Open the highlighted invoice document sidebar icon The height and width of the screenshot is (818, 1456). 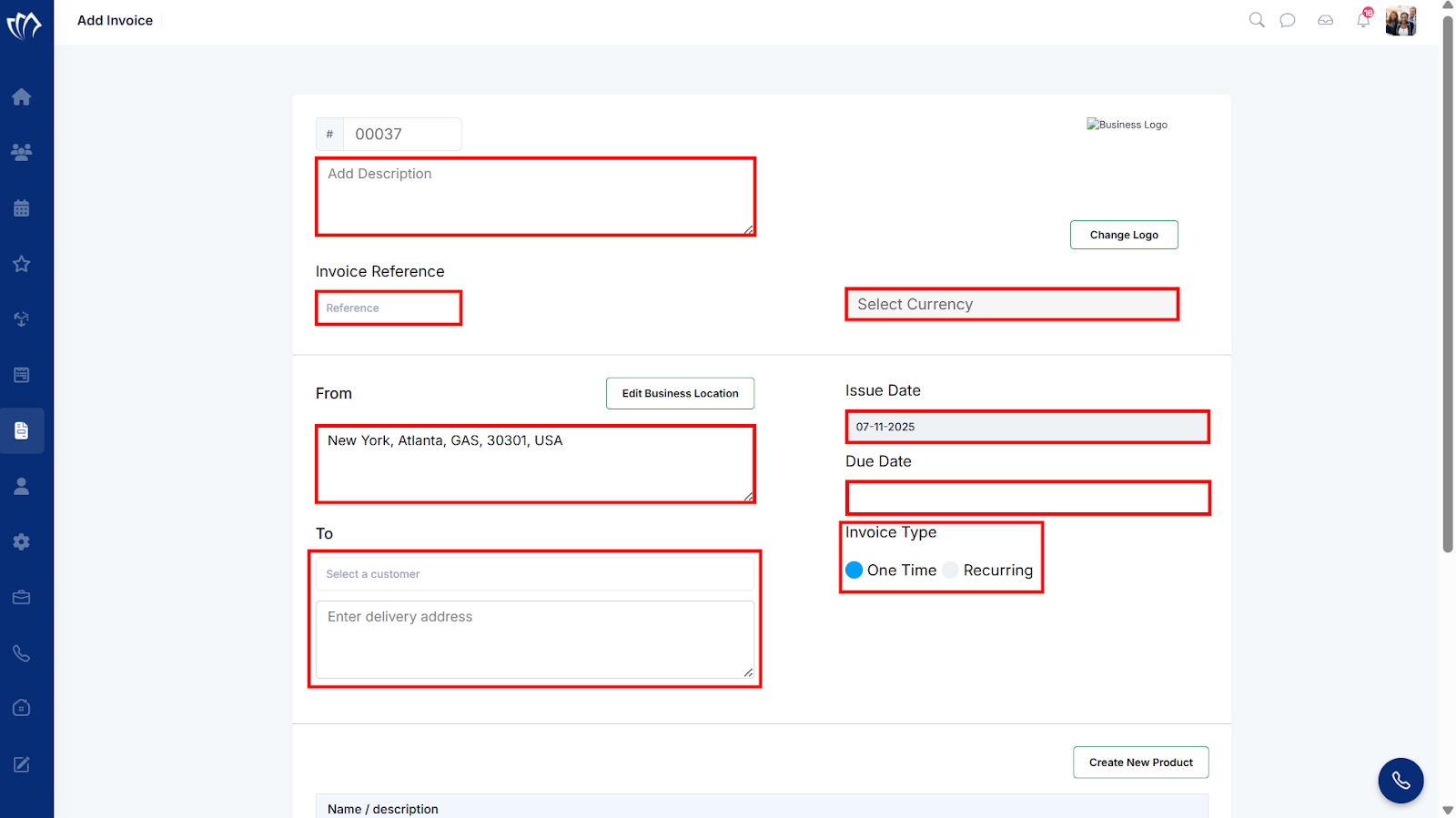(22, 430)
